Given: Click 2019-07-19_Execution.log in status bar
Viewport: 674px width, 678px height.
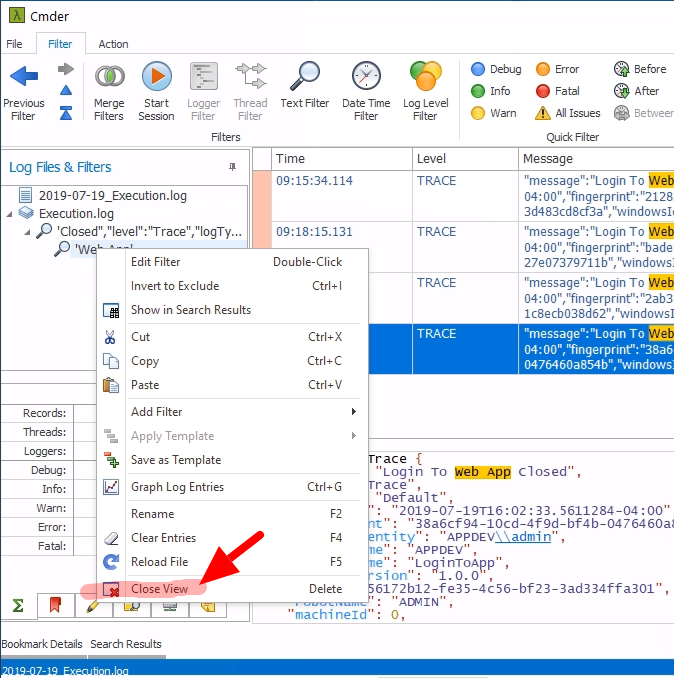Looking at the screenshot, I should tap(65, 671).
